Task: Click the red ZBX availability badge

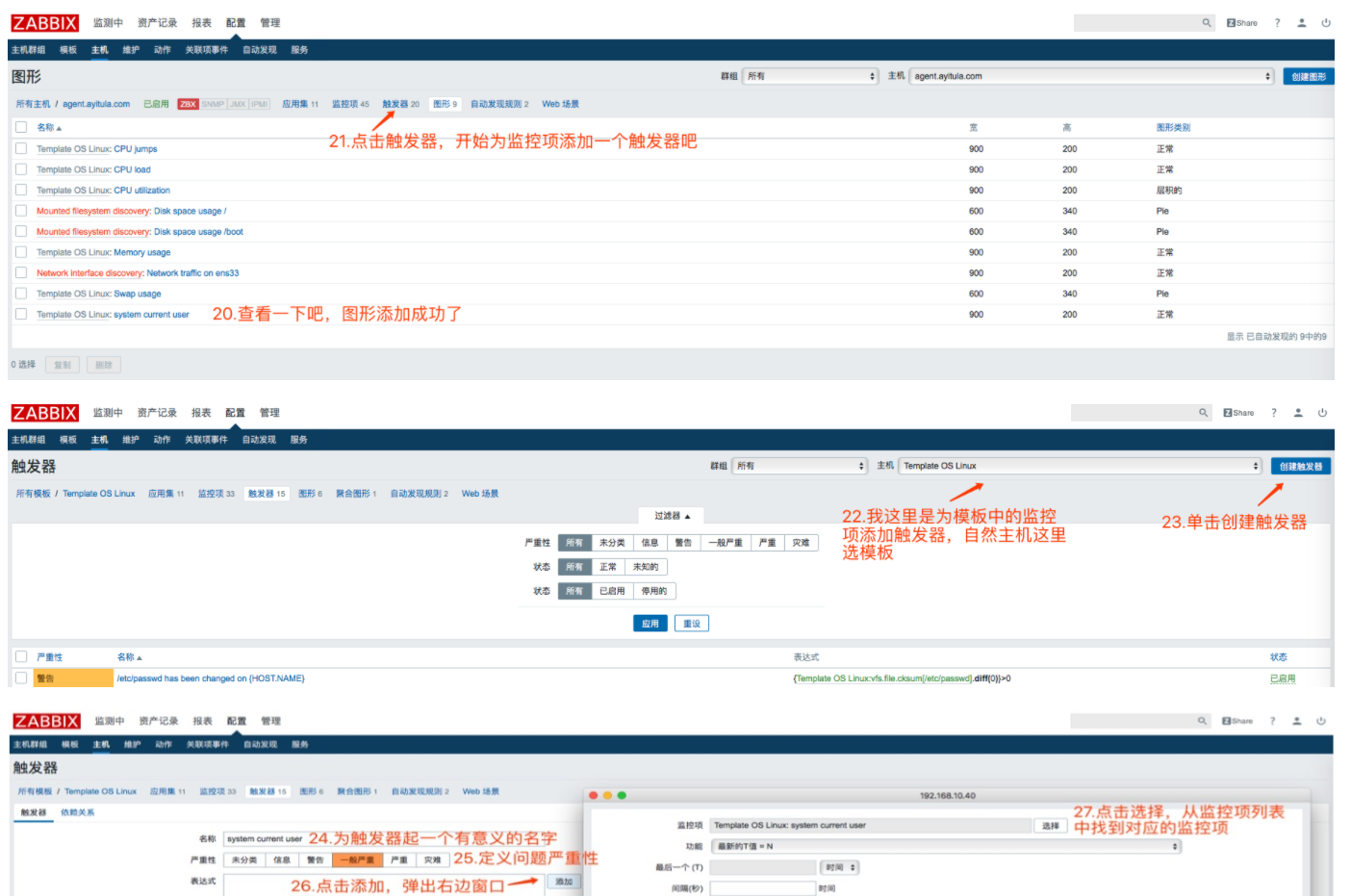Action: click(x=188, y=104)
